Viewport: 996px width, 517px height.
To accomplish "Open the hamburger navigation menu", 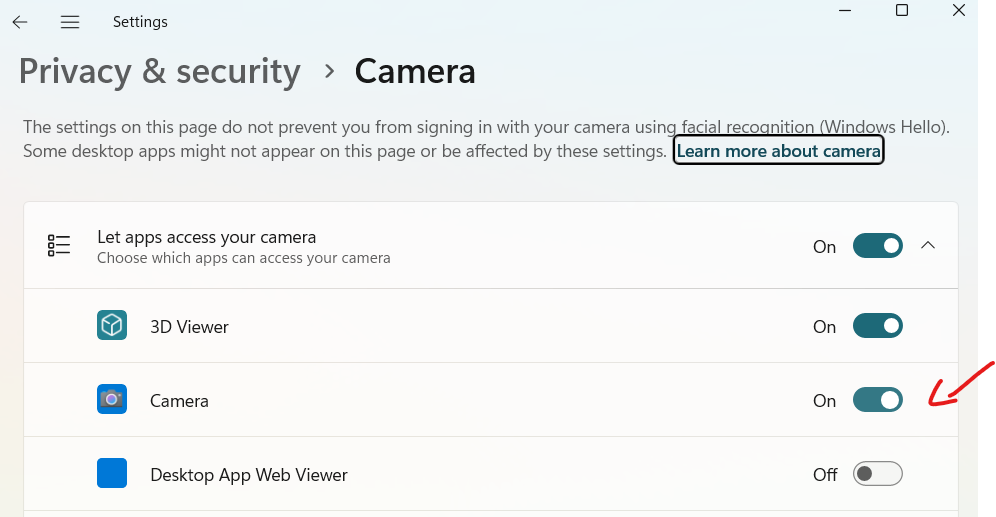I will click(70, 22).
